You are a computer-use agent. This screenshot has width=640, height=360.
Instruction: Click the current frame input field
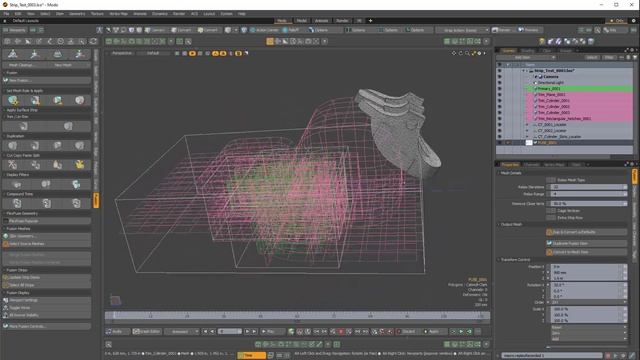coord(230,332)
